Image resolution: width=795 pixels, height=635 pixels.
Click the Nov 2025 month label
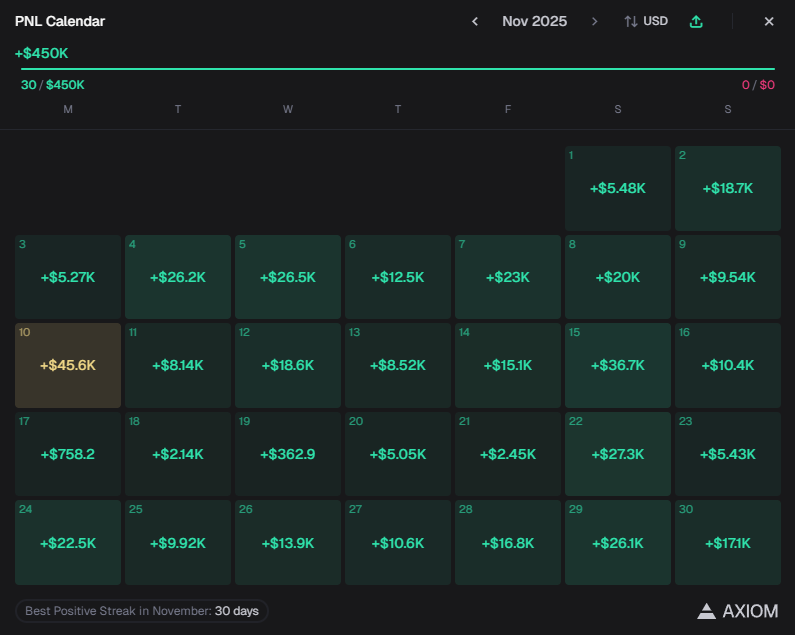(x=534, y=21)
